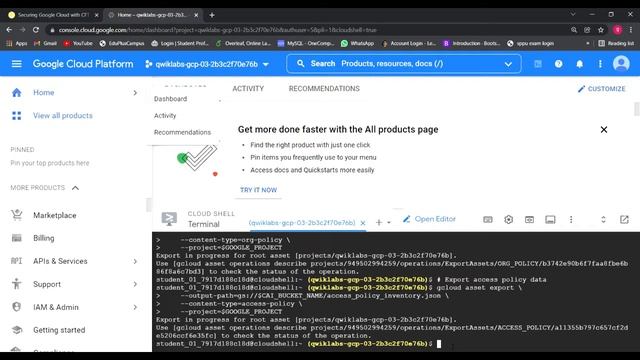Click Cloud Shell web preview icon
Viewport: 640px width, 360px height.
click(x=529, y=220)
